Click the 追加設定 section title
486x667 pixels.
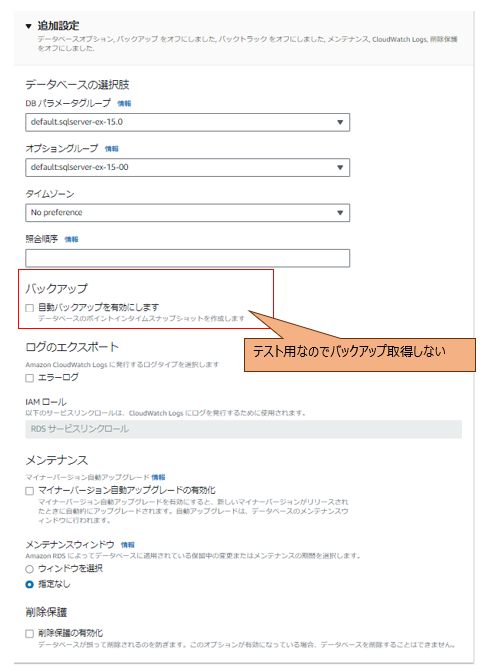[x=58, y=26]
